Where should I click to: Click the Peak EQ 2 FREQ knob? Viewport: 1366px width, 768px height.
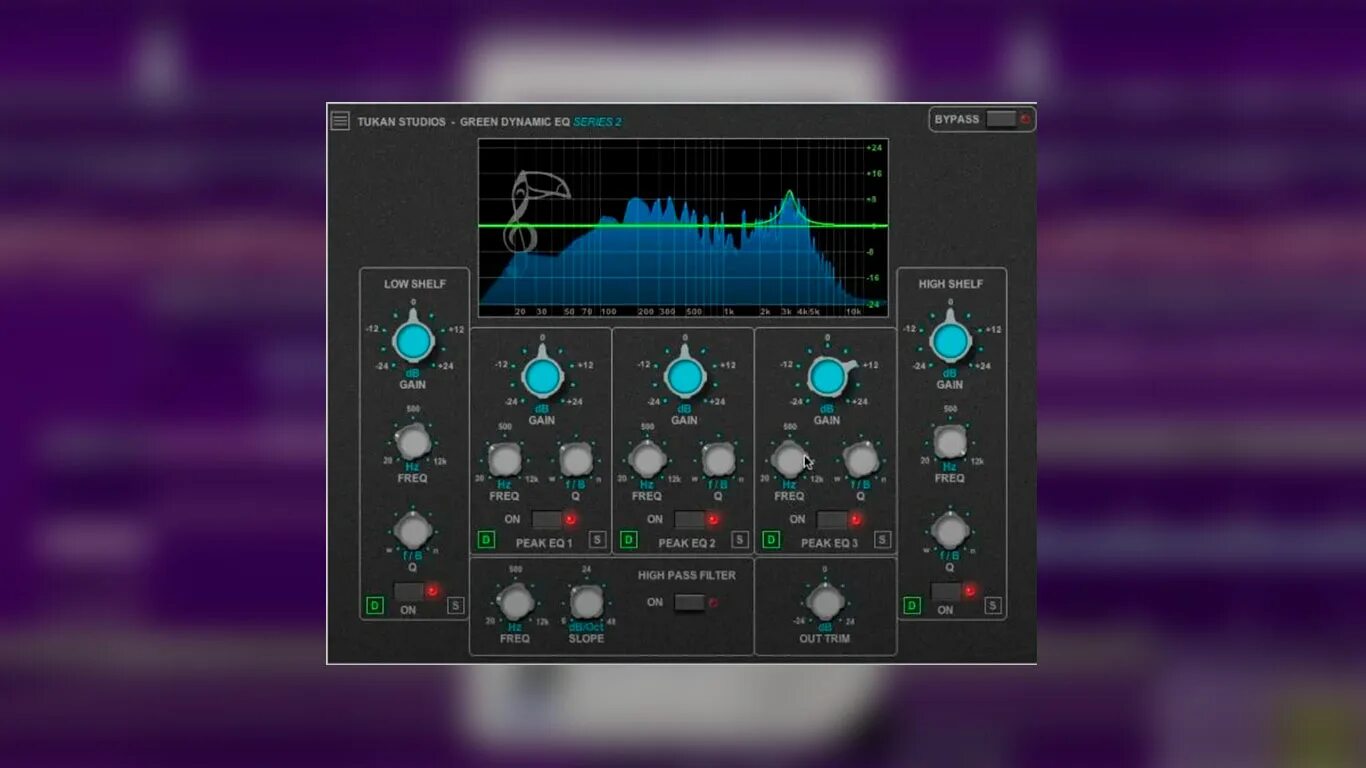pos(648,460)
